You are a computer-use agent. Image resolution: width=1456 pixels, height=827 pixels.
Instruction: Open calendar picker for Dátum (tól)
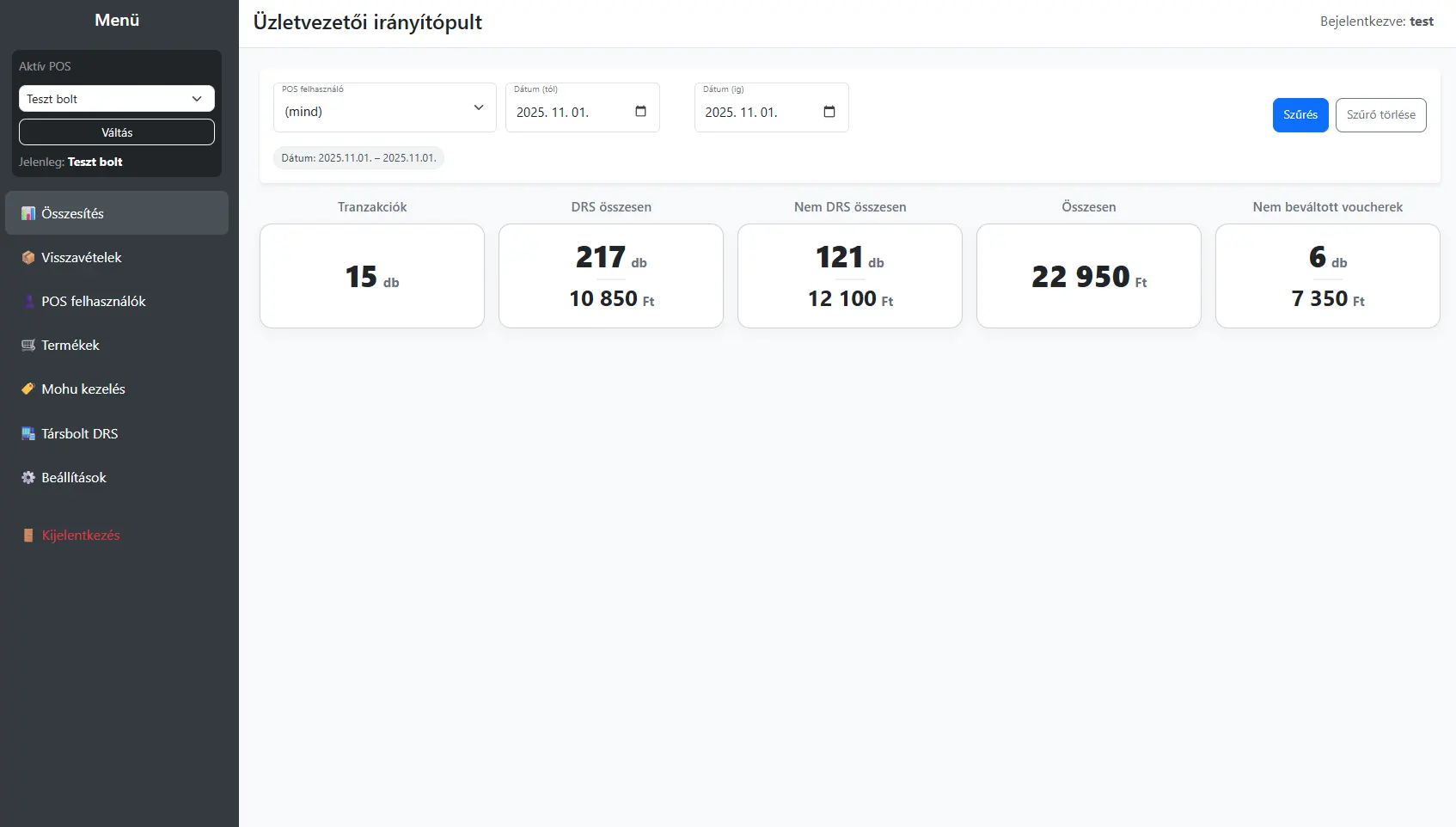tap(640, 112)
